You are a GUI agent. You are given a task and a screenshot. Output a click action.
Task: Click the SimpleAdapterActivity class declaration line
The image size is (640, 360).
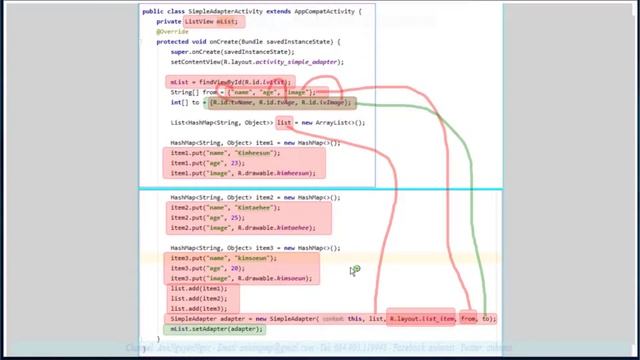[252, 11]
